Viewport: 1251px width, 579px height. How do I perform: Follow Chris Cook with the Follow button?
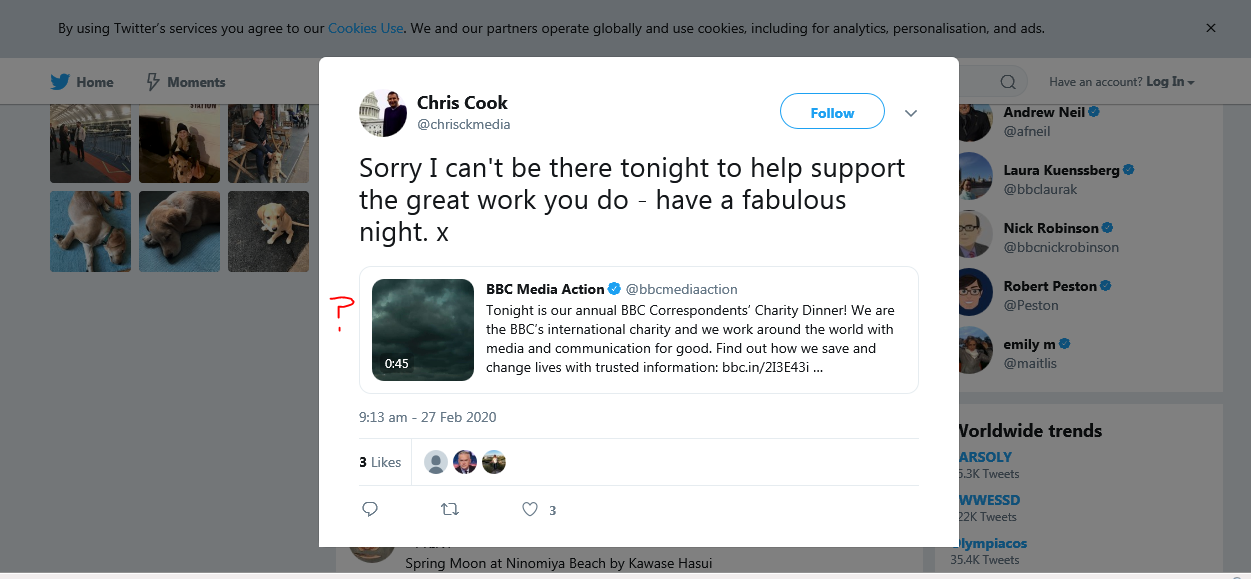pos(832,112)
